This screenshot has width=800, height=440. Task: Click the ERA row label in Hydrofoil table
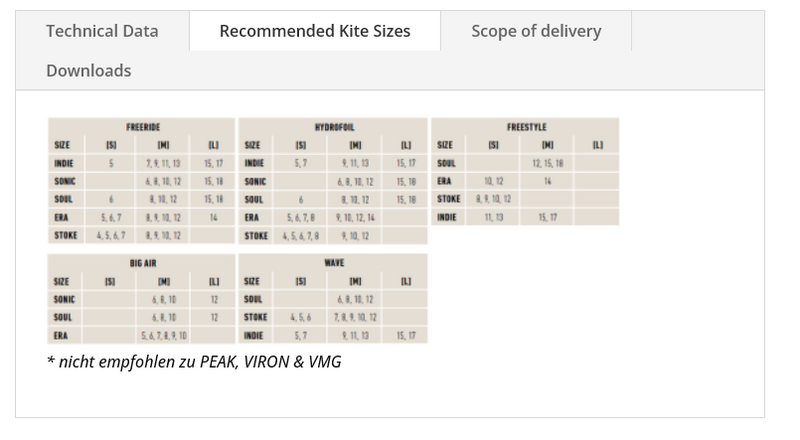(x=252, y=217)
